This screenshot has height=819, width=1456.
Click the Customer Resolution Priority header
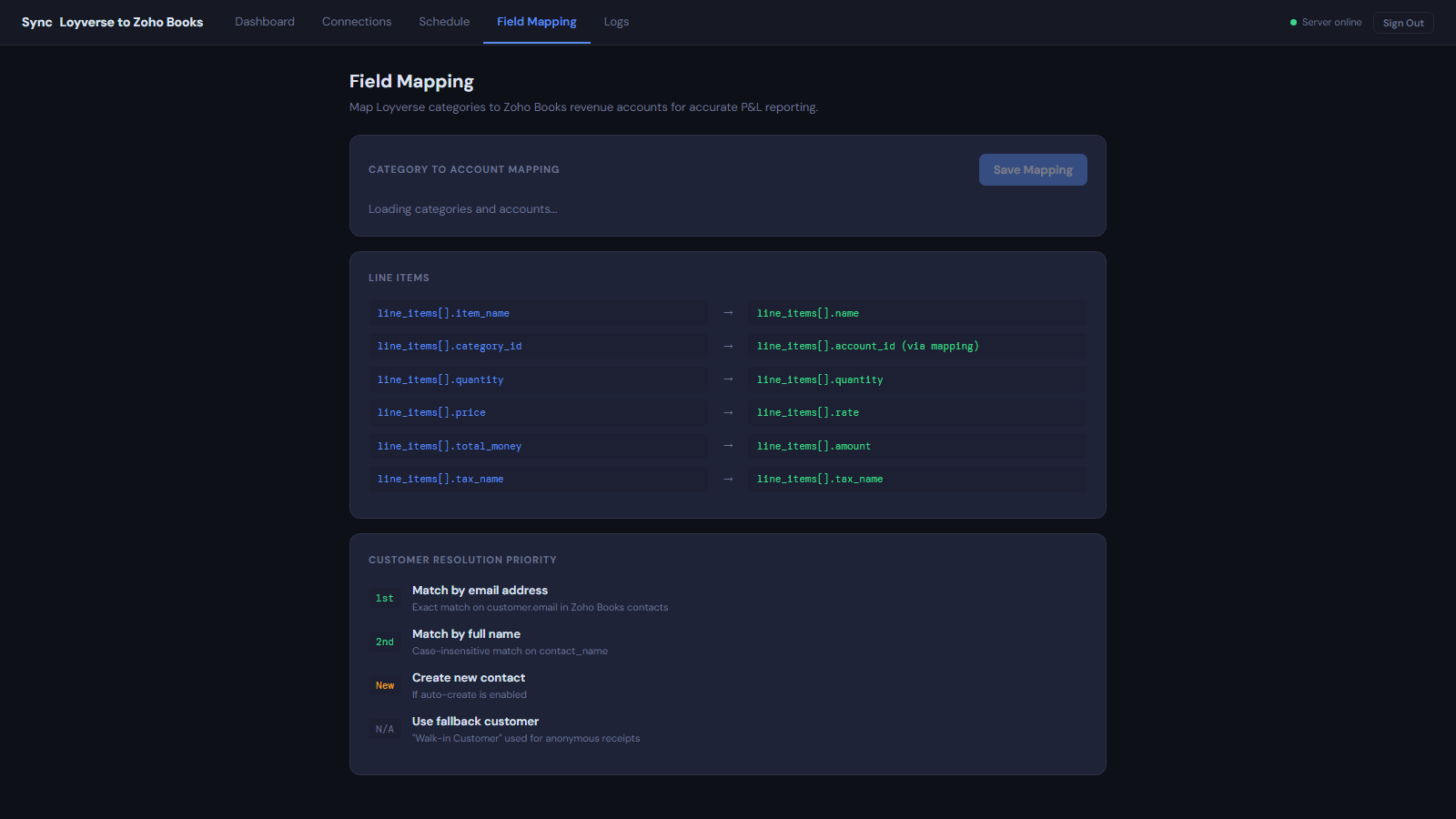pos(462,560)
